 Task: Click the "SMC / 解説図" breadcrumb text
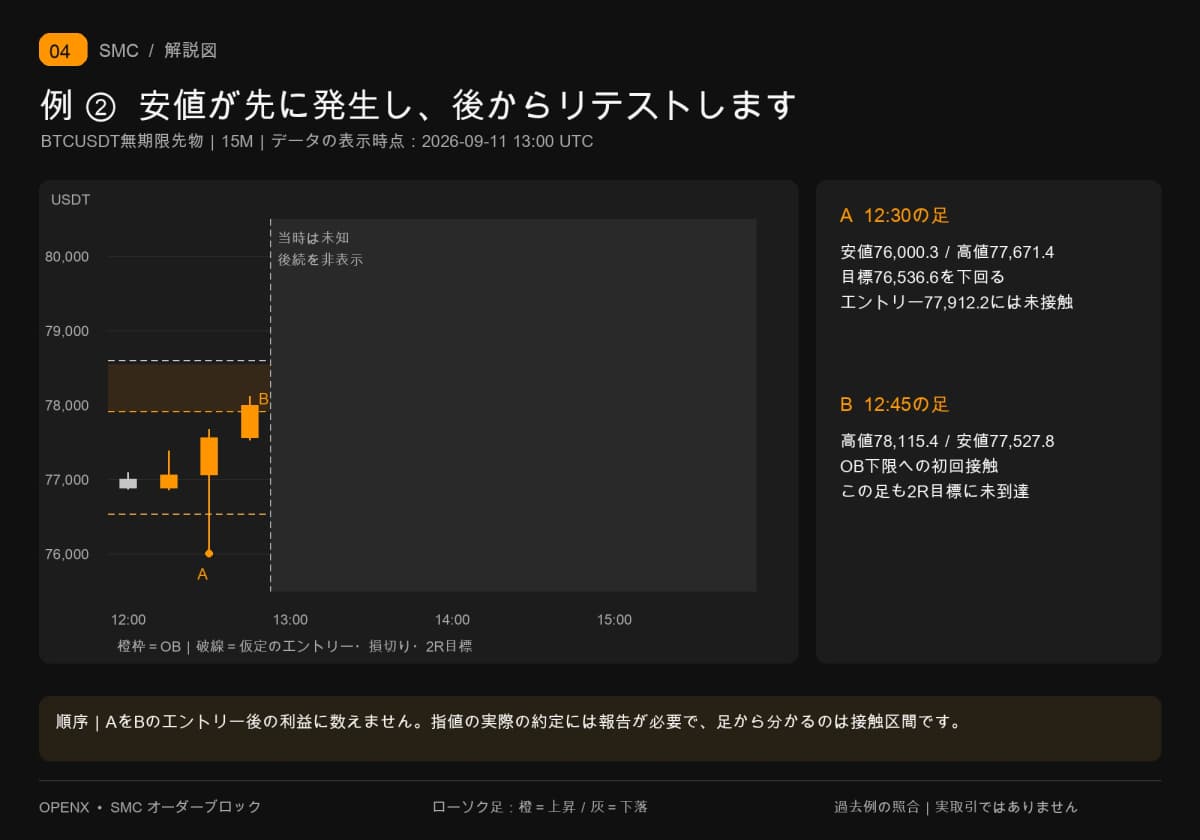pos(158,51)
